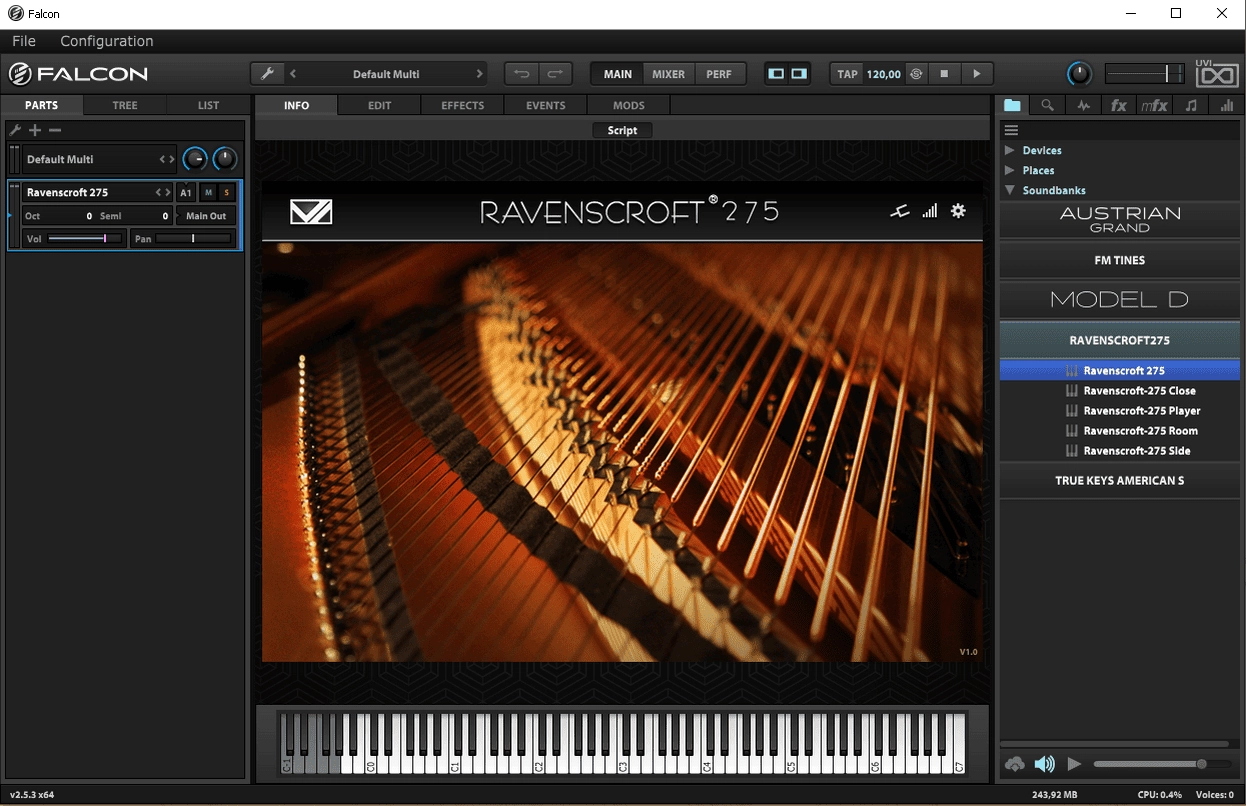Open the File menu
Image resolution: width=1246 pixels, height=806 pixels.
[24, 41]
